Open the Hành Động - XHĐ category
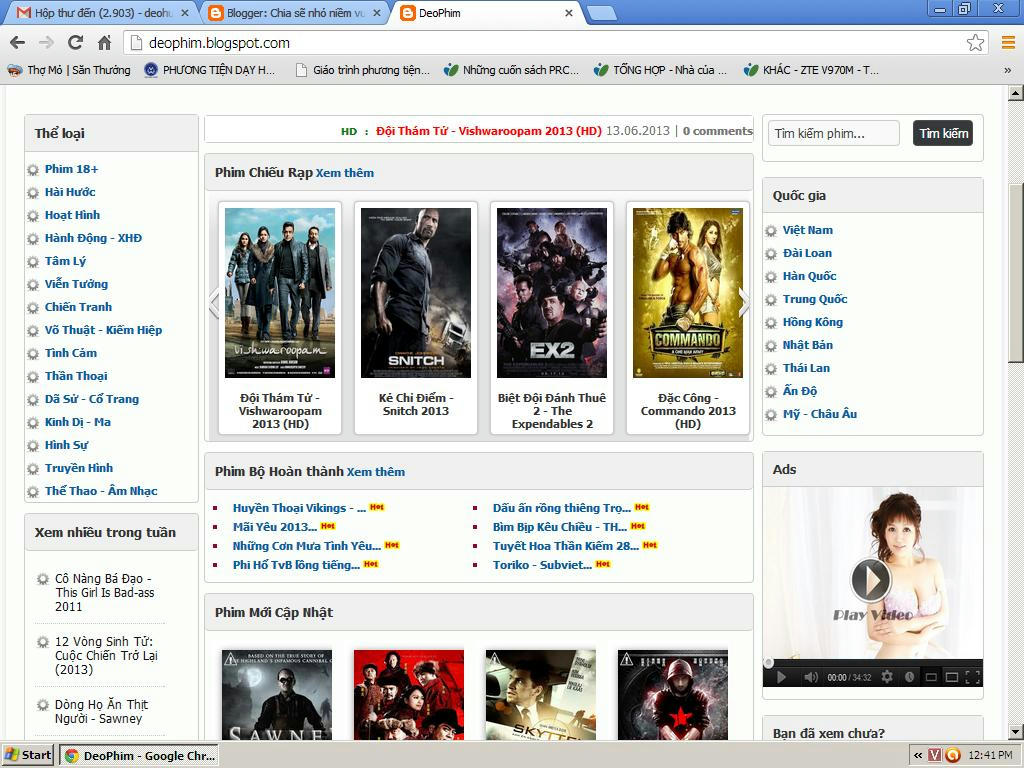Image resolution: width=1024 pixels, height=768 pixels. (93, 238)
